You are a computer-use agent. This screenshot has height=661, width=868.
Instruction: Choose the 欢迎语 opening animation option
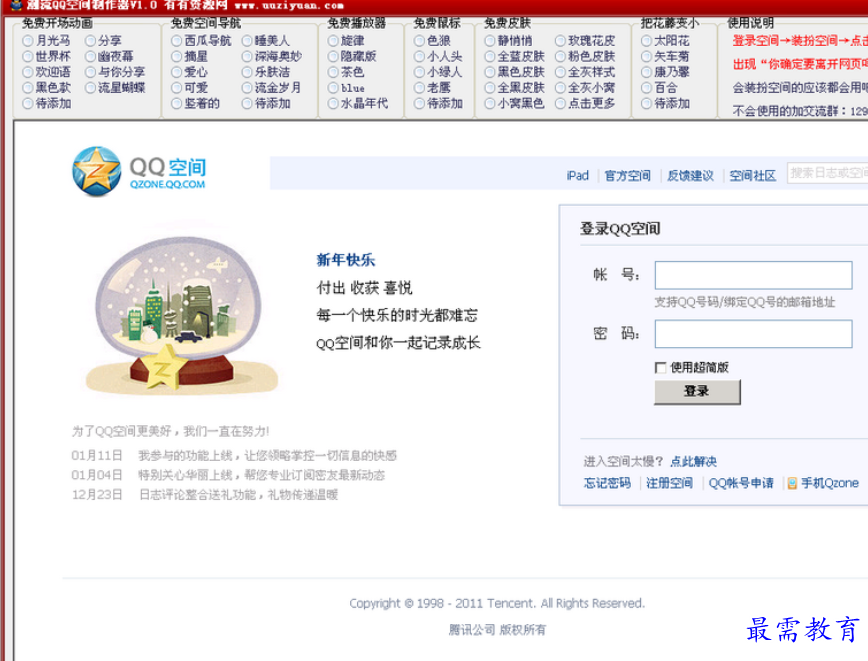tap(28, 72)
